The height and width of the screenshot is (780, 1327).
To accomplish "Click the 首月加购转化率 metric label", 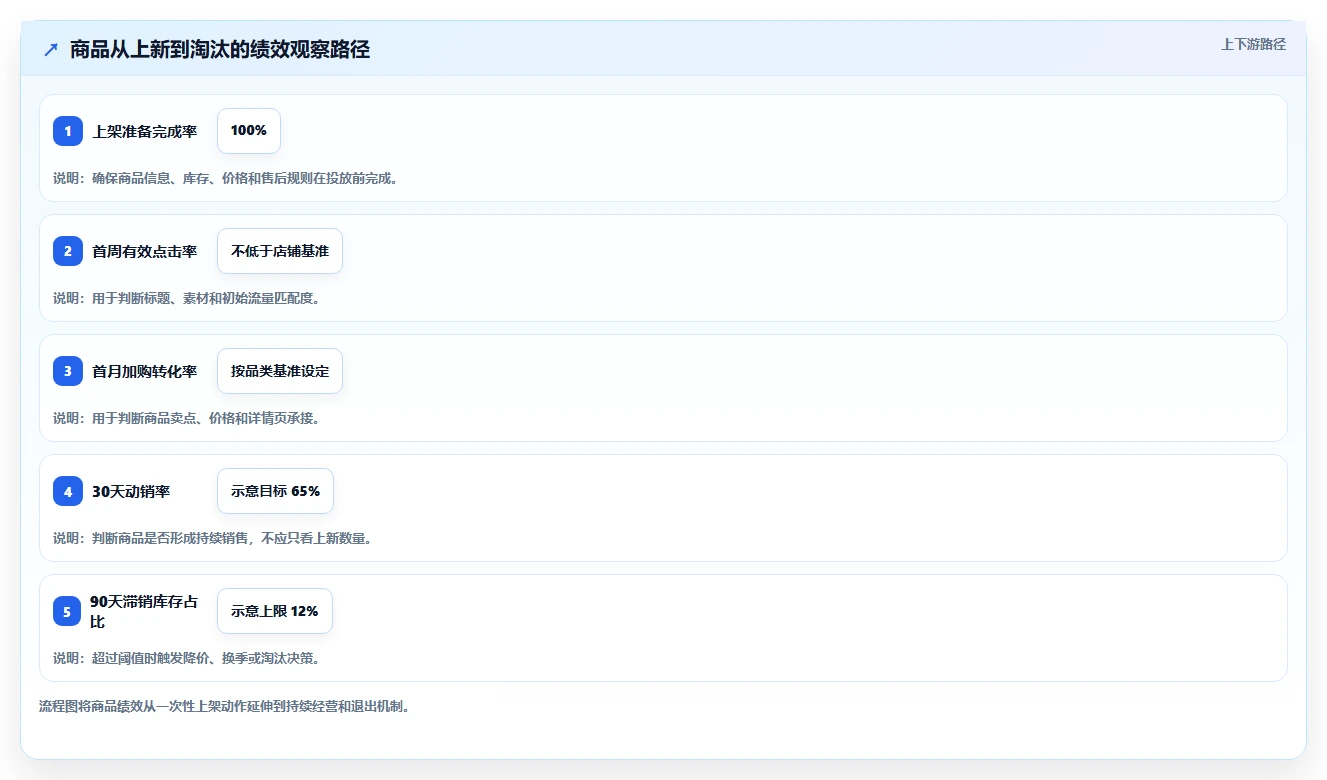I will (145, 371).
